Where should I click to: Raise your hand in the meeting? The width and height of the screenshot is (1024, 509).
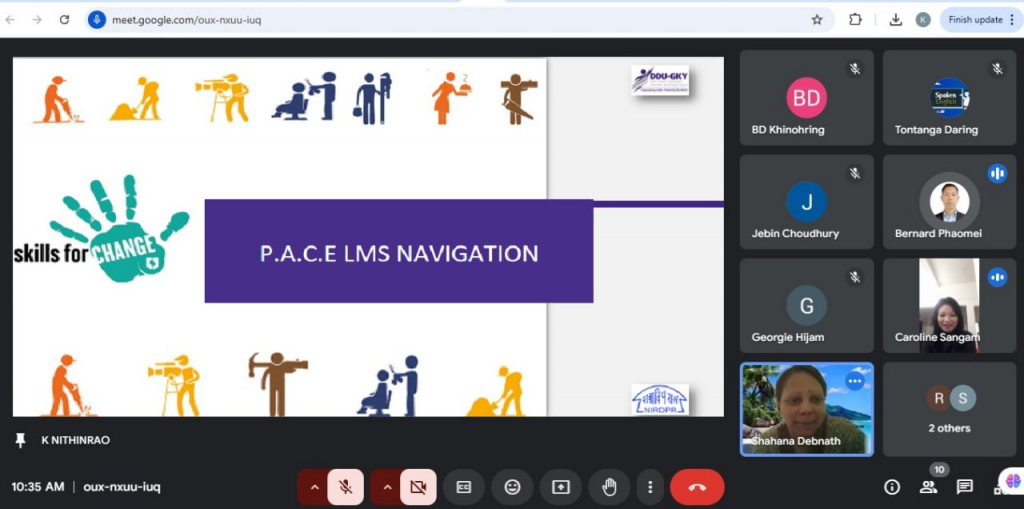[608, 487]
